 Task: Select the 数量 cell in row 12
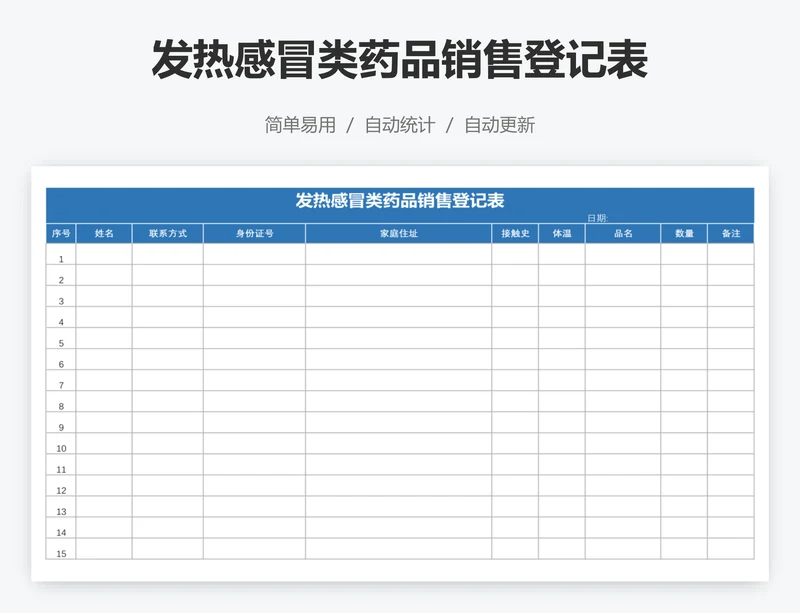pos(684,485)
